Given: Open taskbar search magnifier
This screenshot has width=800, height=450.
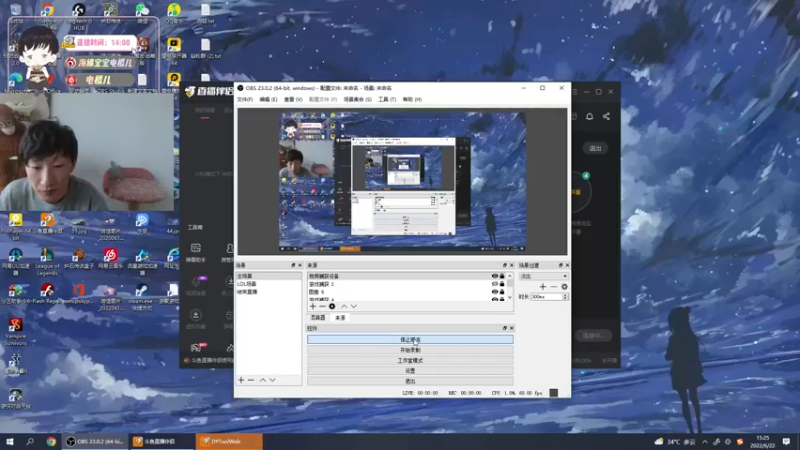Looking at the screenshot, I should coord(30,441).
